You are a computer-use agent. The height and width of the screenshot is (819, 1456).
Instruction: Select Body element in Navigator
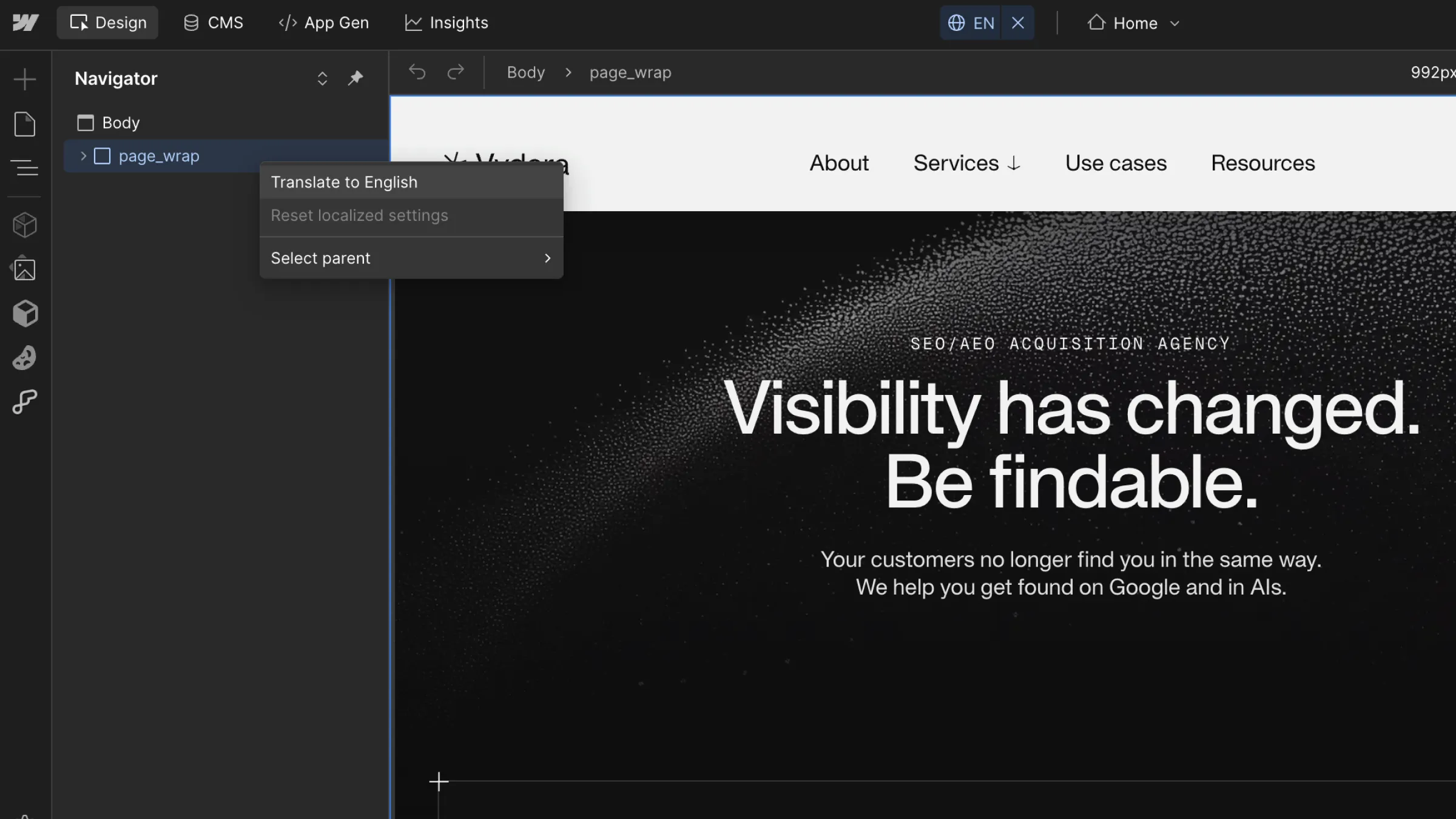coord(121,123)
